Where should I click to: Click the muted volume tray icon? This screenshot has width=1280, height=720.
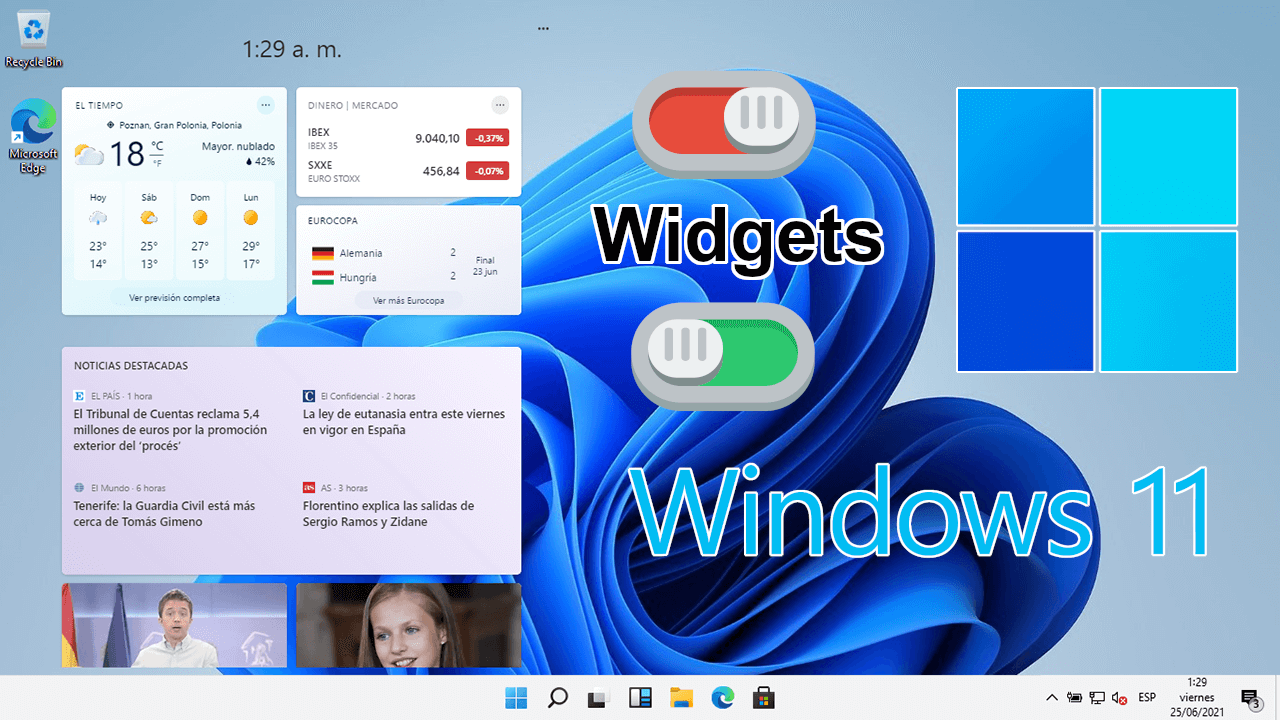1120,698
